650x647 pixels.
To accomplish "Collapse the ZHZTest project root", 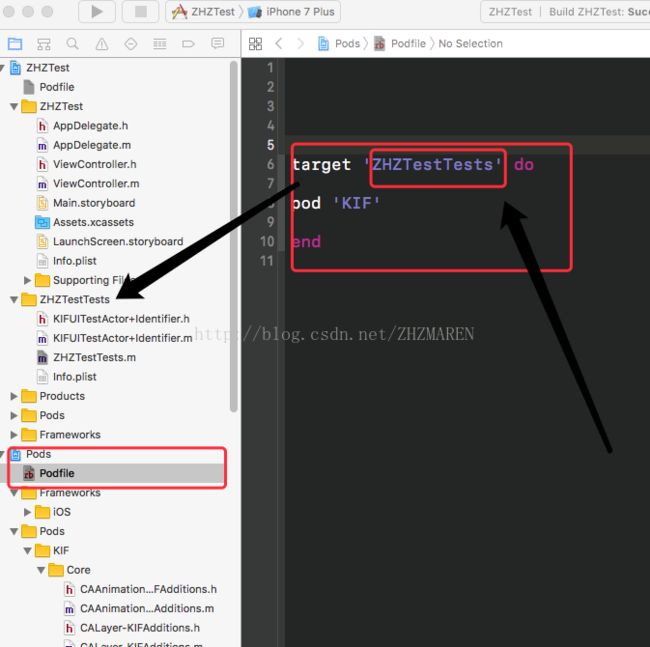I will click(x=2, y=68).
